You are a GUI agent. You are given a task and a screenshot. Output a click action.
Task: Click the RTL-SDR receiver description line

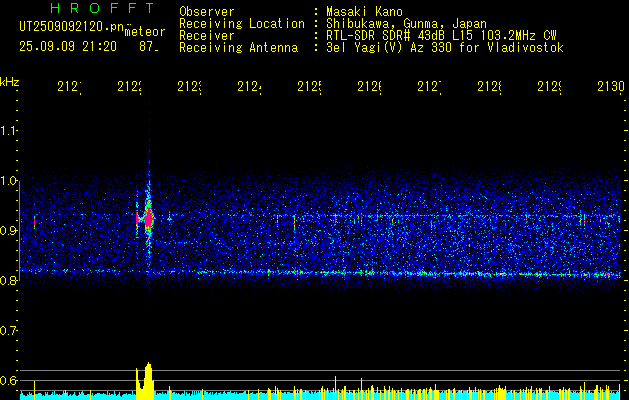pyautogui.click(x=441, y=36)
